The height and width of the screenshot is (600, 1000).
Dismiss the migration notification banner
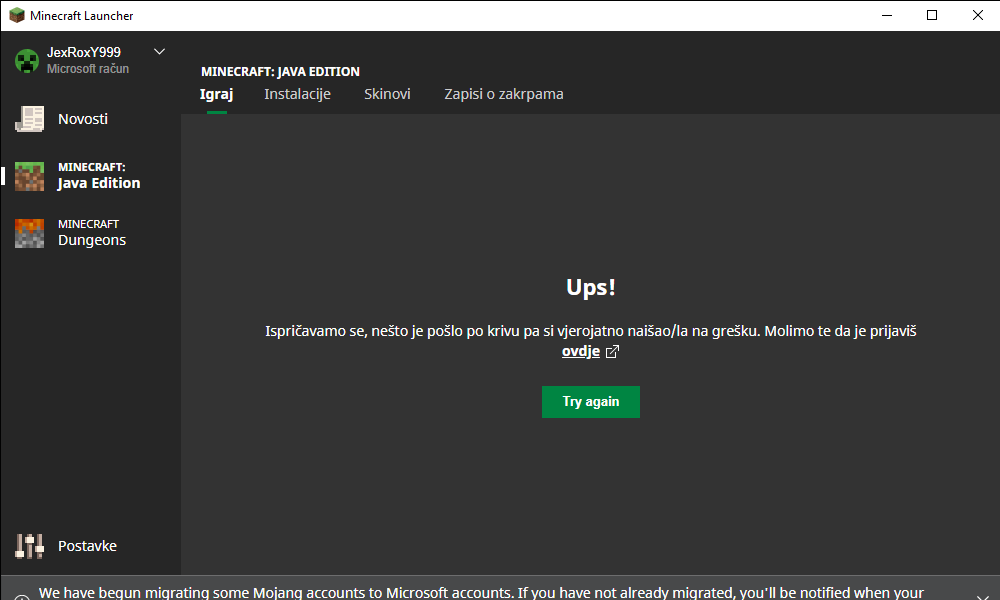(983, 596)
